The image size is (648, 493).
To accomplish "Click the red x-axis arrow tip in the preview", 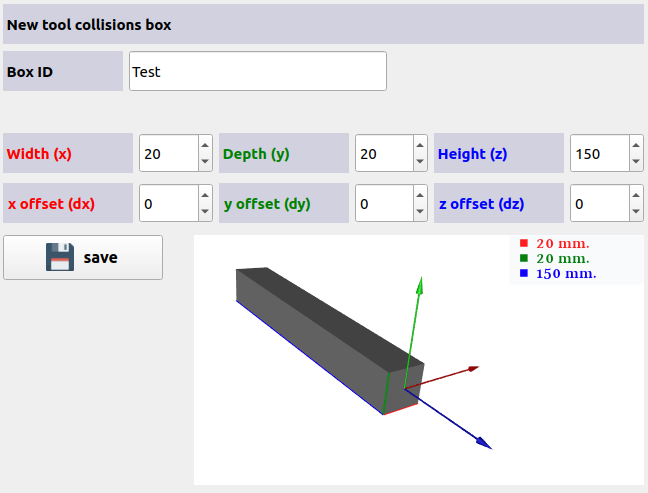I will point(473,368).
